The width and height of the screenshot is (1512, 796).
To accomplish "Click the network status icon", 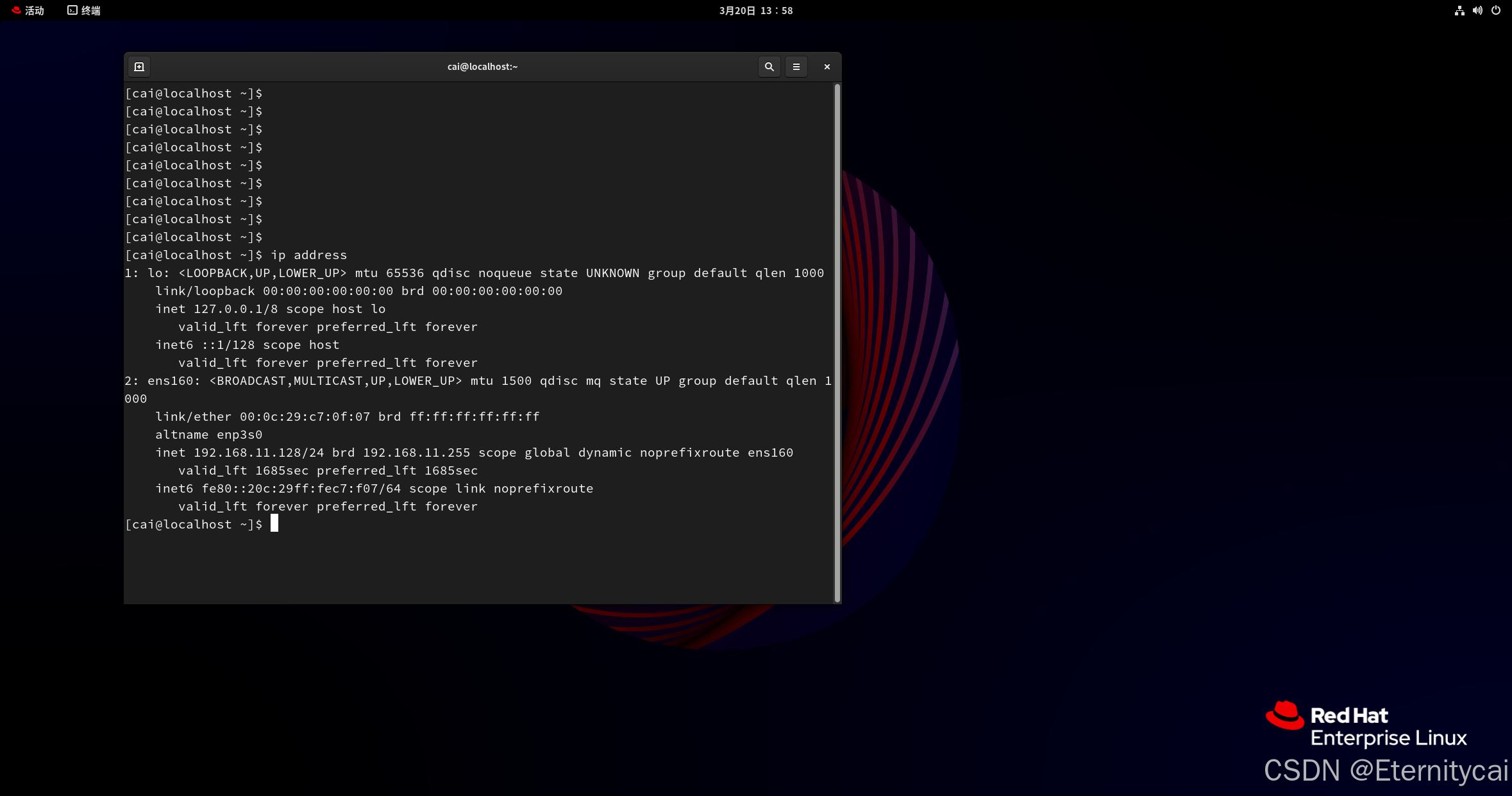I will (1459, 10).
